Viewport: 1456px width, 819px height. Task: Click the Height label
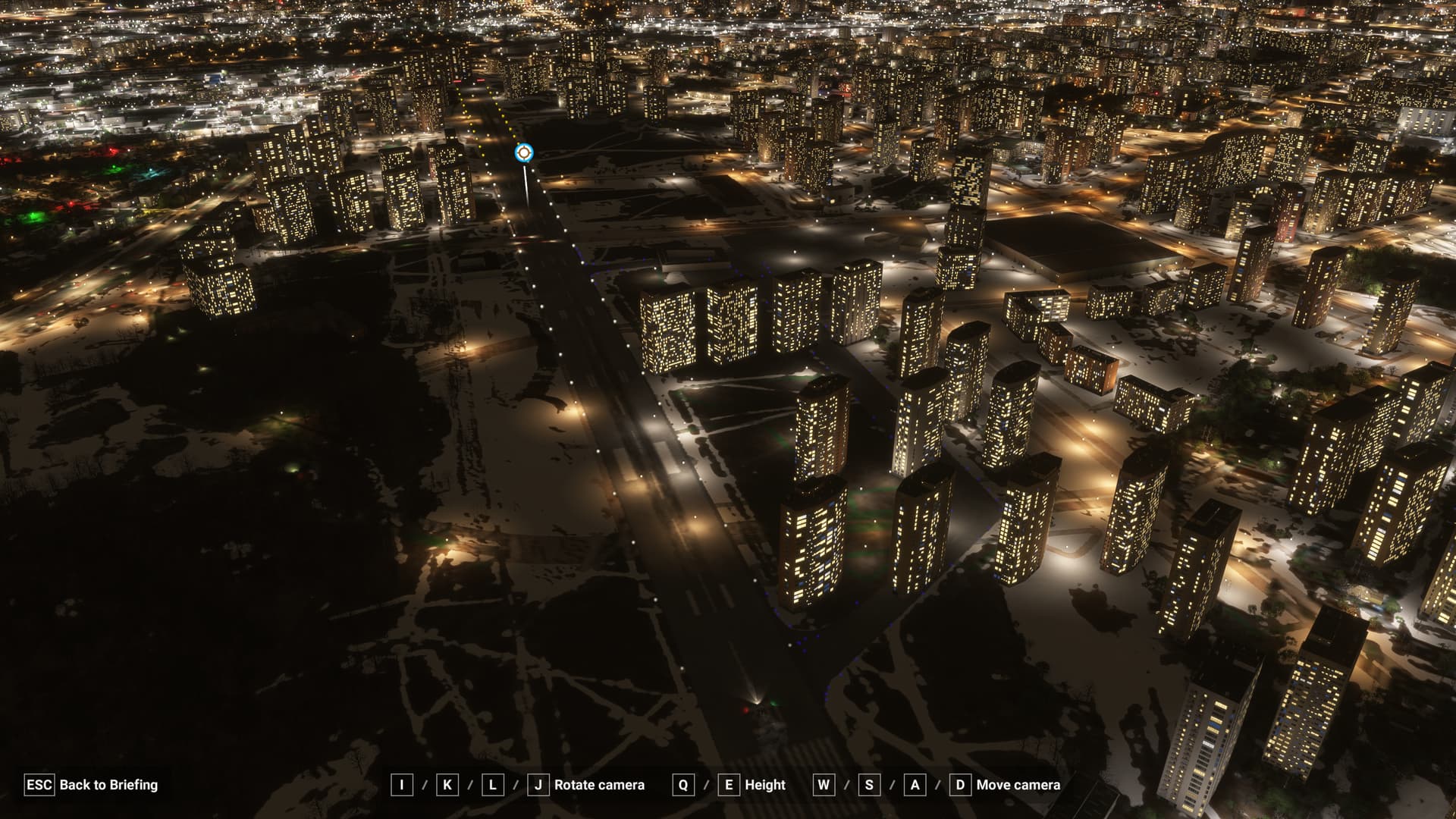click(x=764, y=785)
